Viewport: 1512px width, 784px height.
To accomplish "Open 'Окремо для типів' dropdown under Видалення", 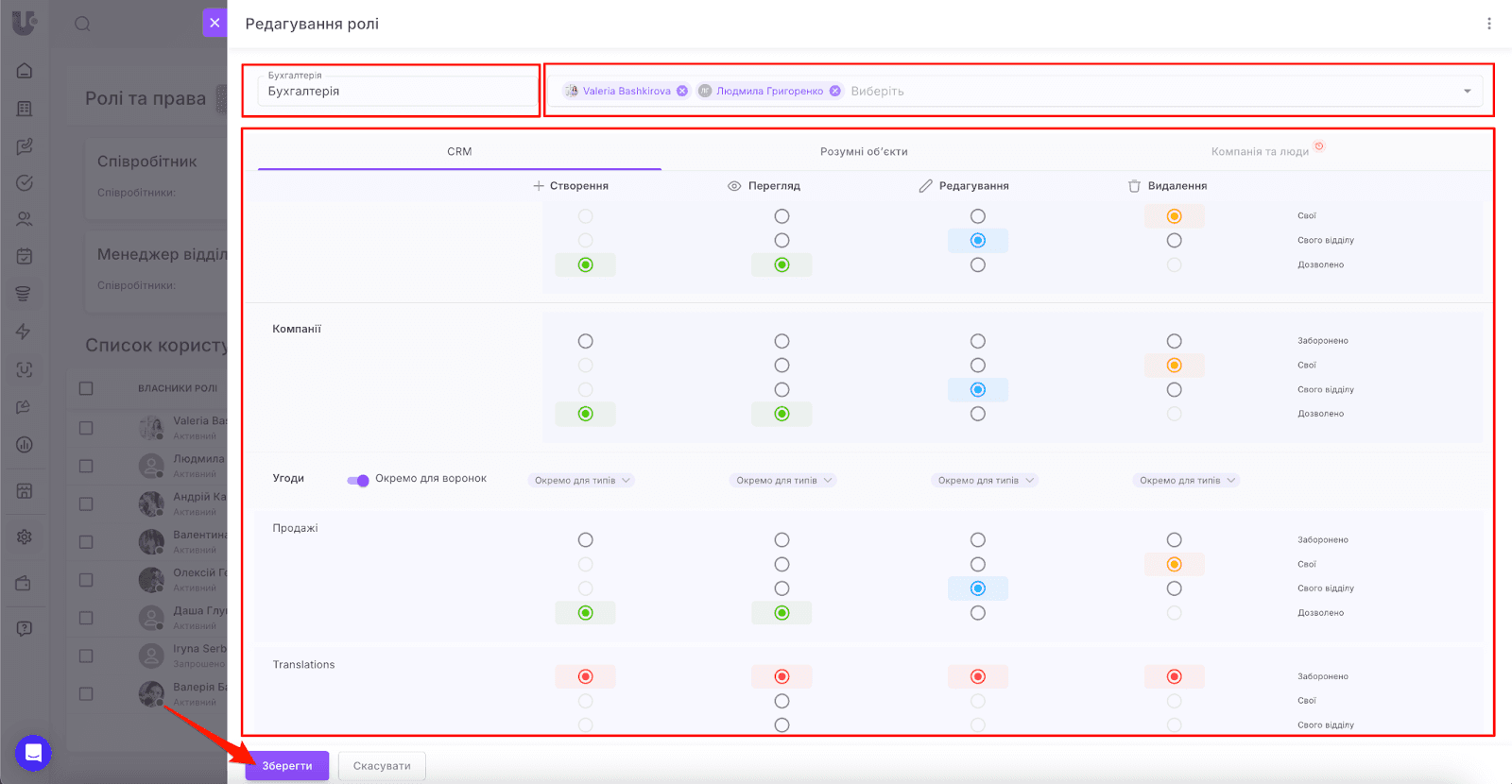I will tap(1187, 481).
